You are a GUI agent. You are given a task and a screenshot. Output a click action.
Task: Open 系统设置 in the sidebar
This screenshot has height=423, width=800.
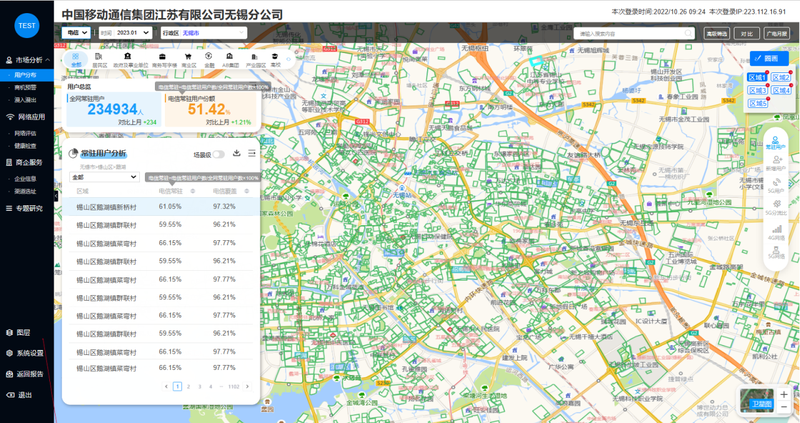25,353
